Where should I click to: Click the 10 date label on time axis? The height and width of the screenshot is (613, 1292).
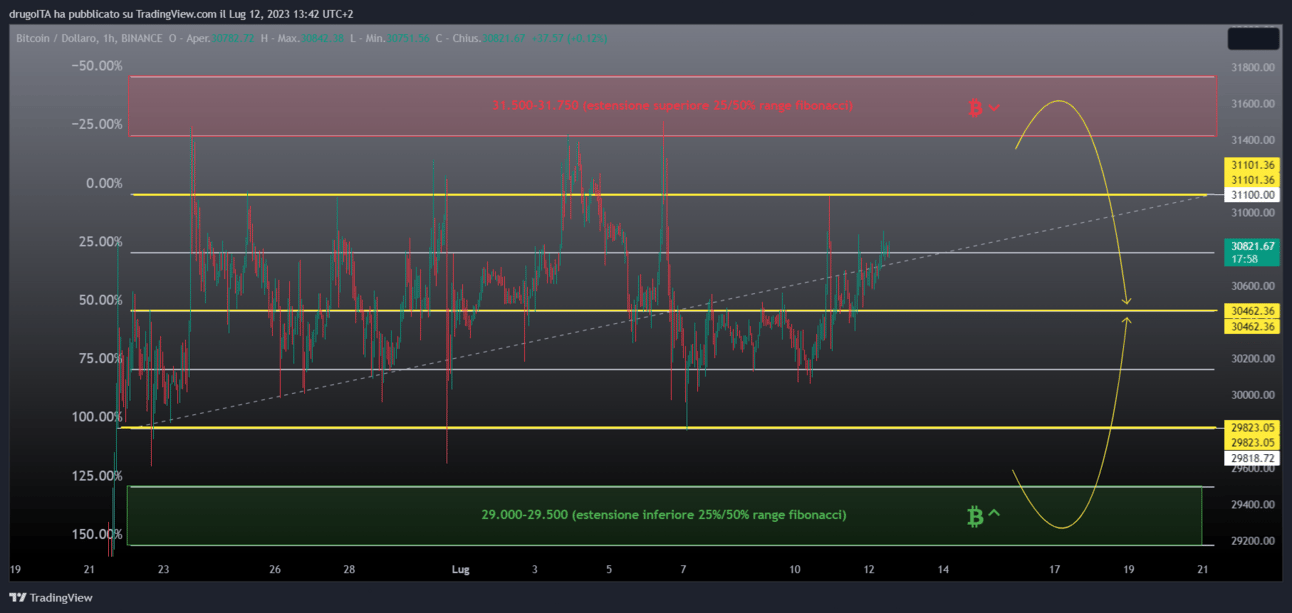[x=795, y=570]
